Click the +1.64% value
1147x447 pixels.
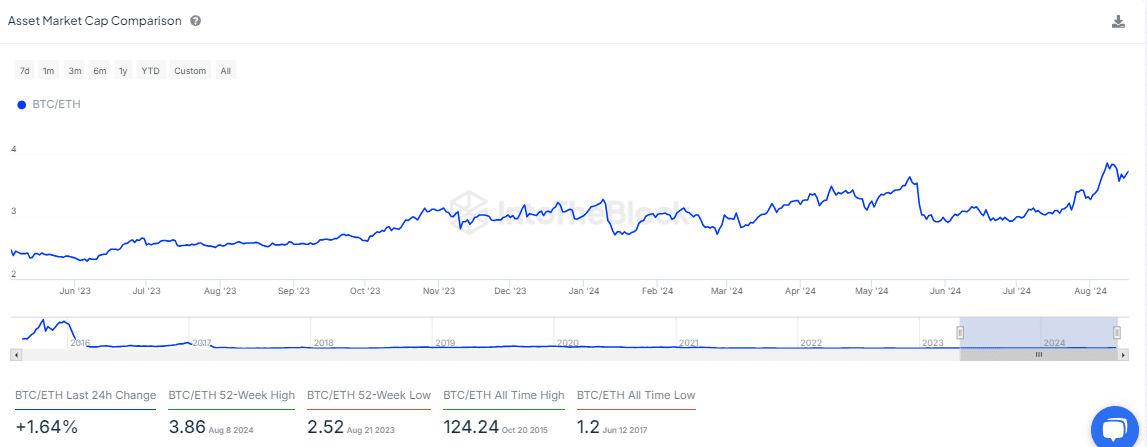(x=46, y=427)
